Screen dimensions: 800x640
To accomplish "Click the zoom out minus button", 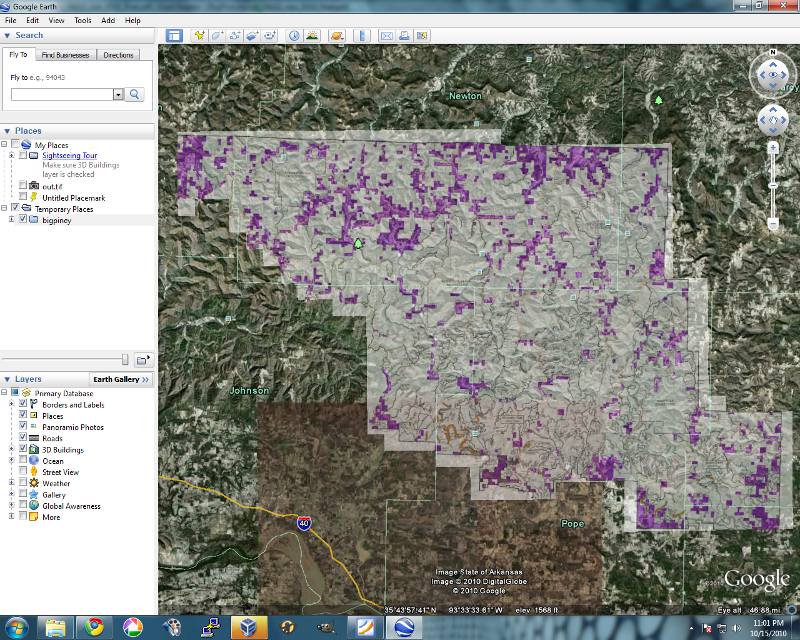I will pyautogui.click(x=773, y=224).
